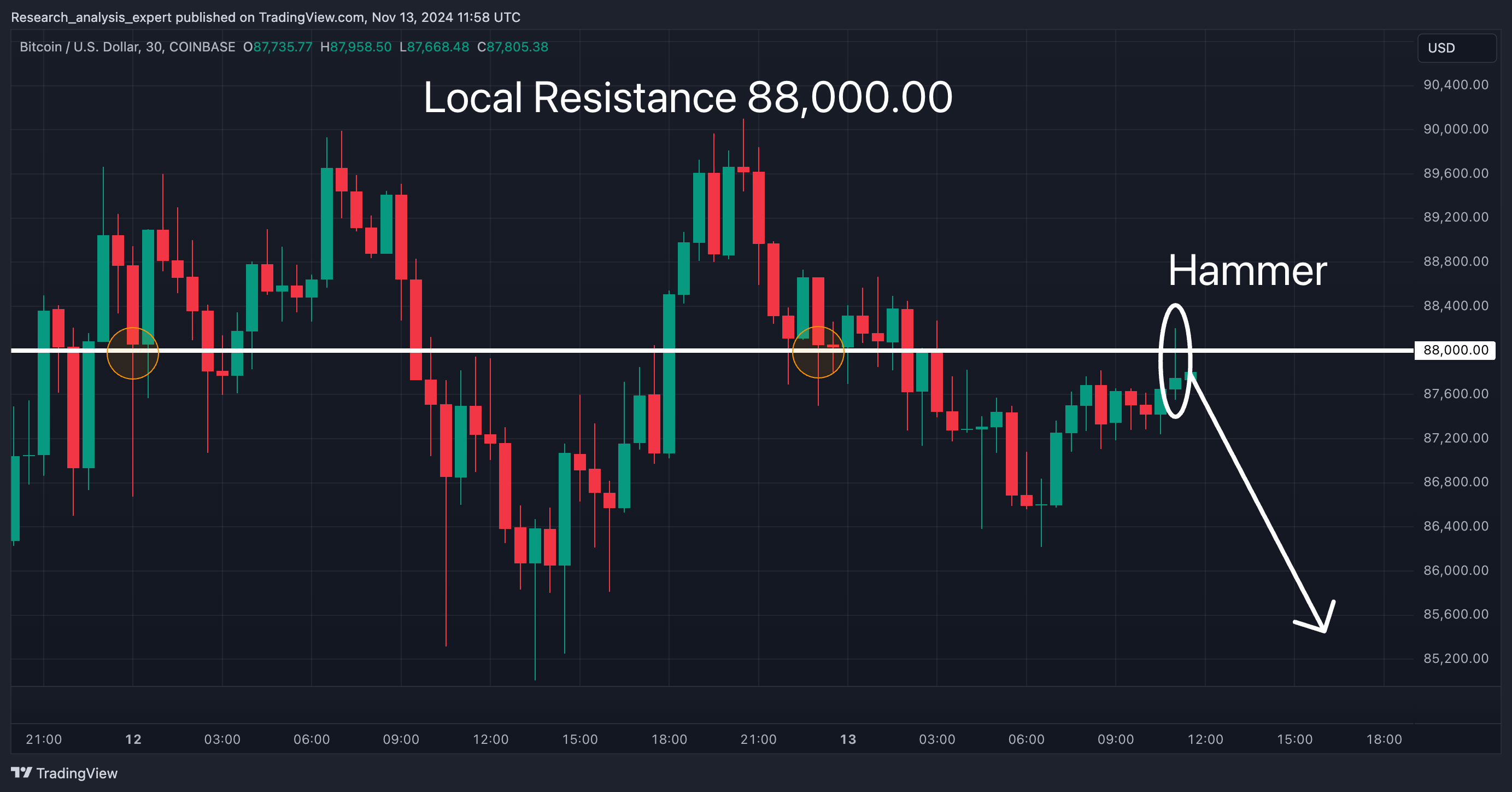Click the bold 13 date label
The image size is (1512, 792).
[848, 739]
